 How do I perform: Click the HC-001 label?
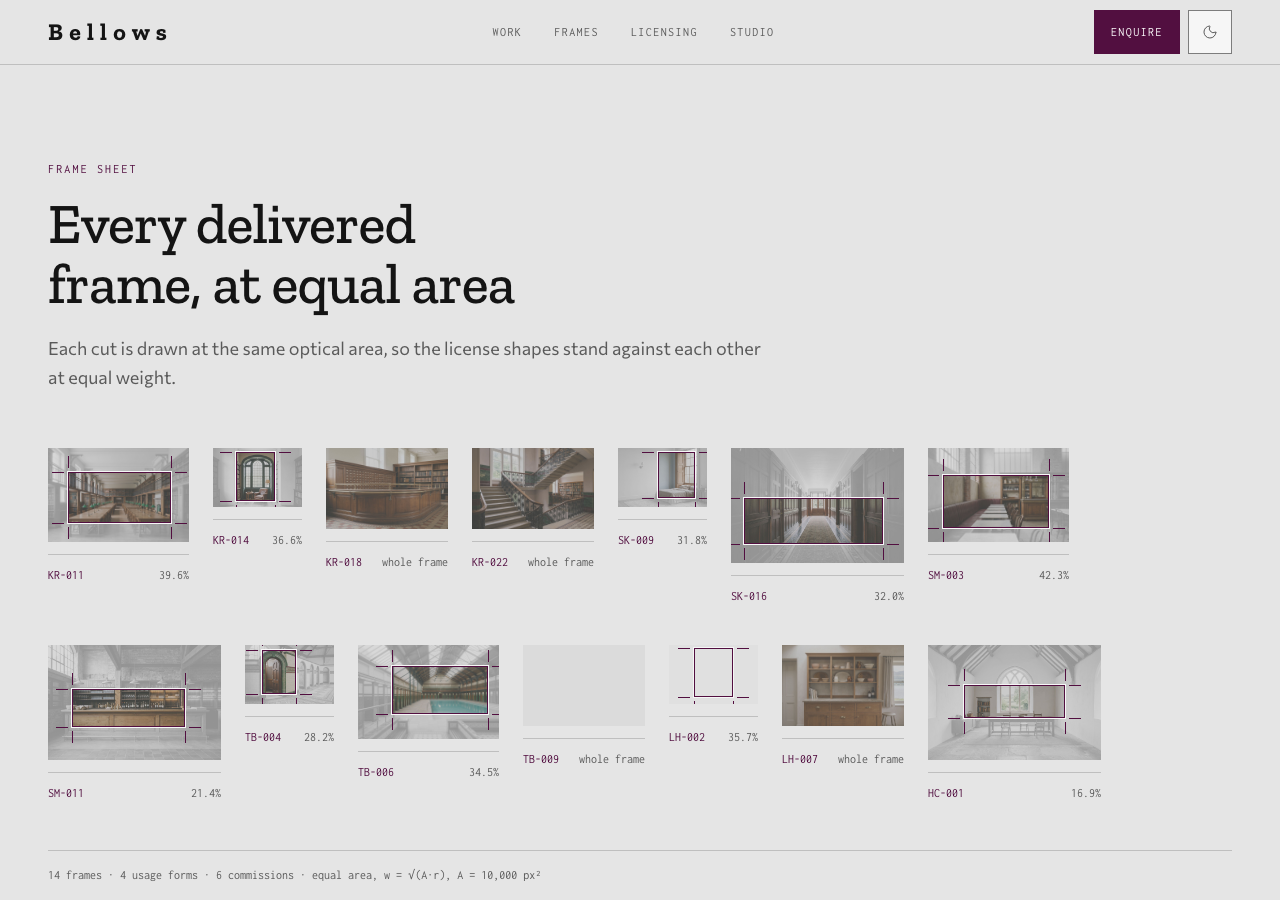(x=946, y=793)
